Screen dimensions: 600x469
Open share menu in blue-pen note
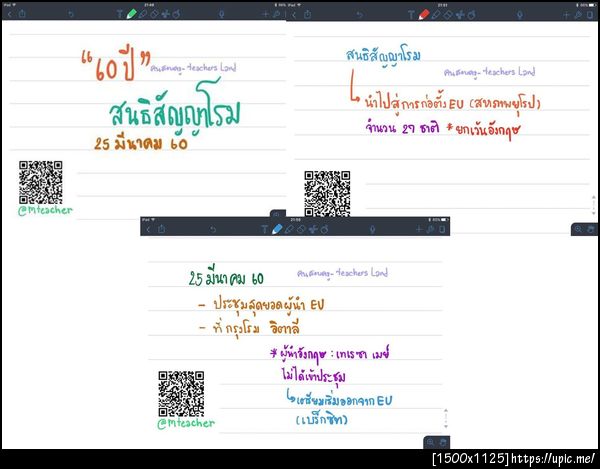coord(161,229)
